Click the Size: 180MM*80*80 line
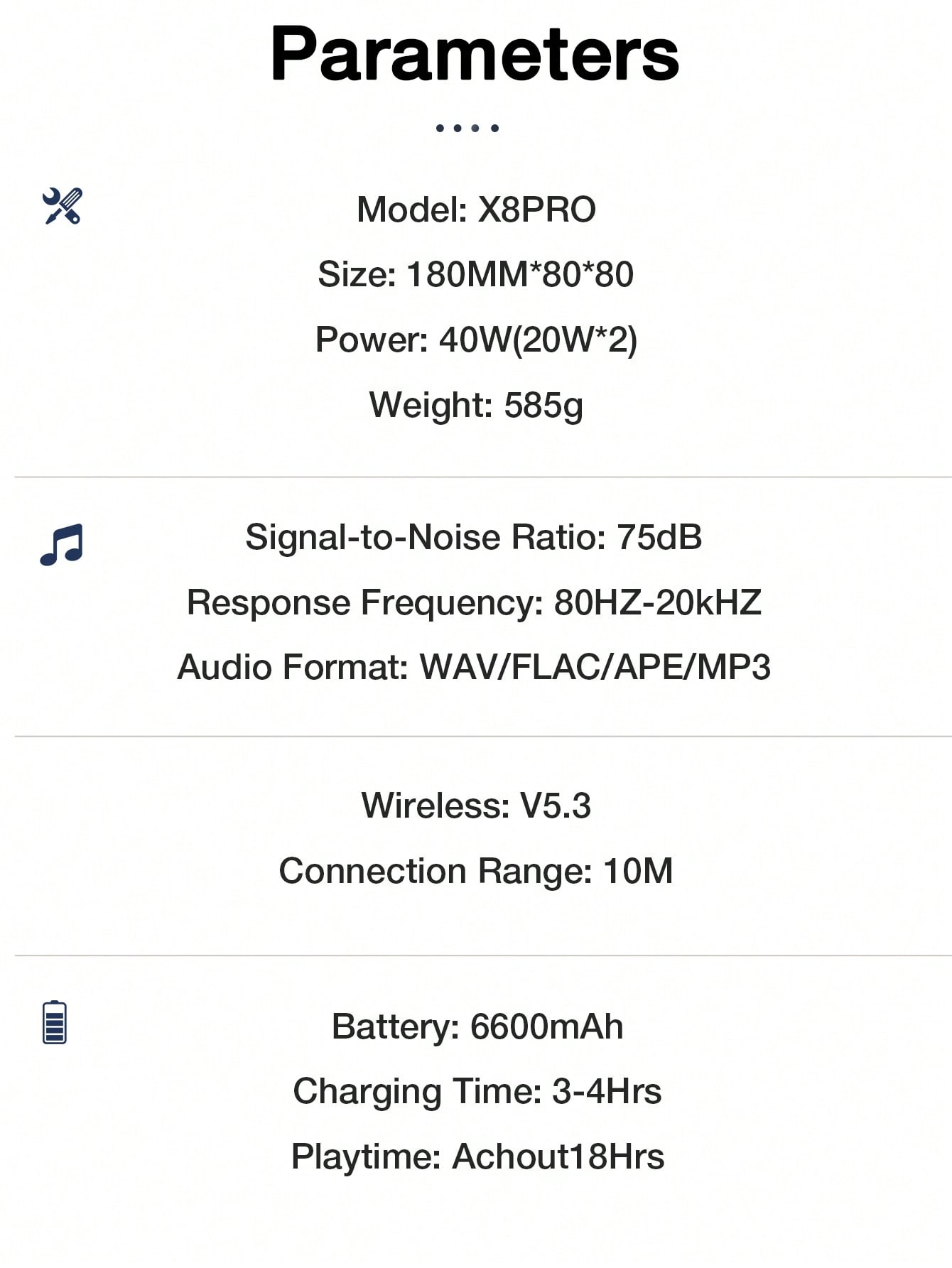 click(475, 274)
